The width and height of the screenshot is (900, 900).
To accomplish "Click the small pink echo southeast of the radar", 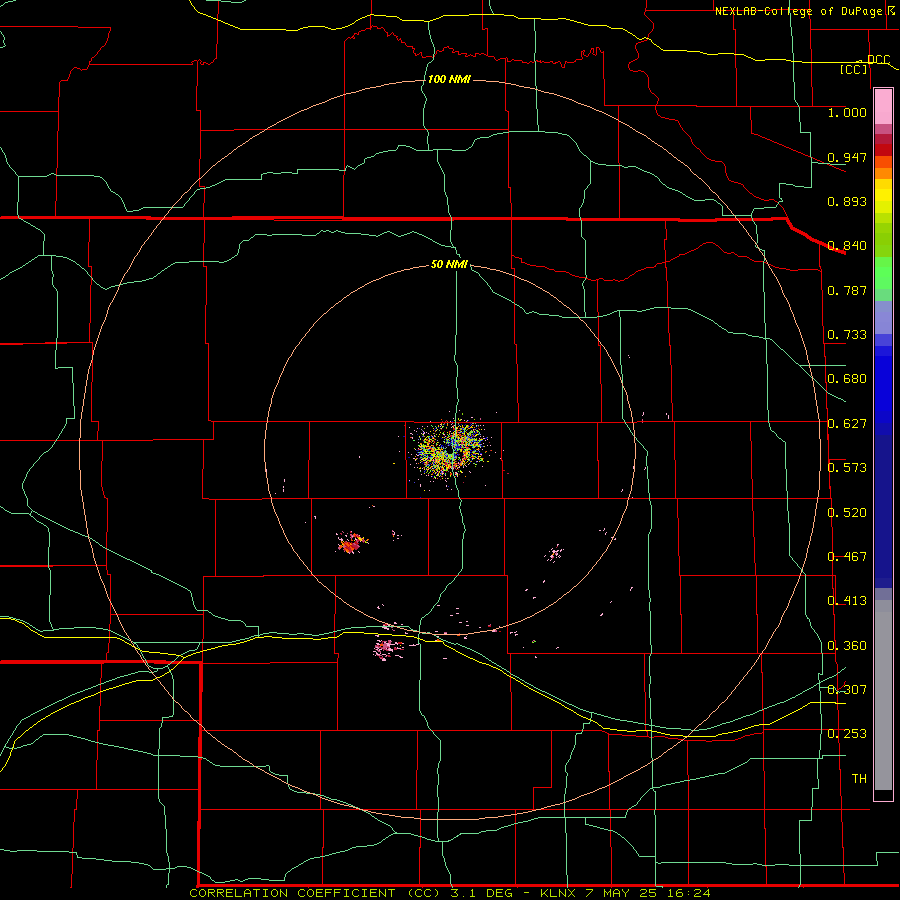I will pyautogui.click(x=555, y=554).
